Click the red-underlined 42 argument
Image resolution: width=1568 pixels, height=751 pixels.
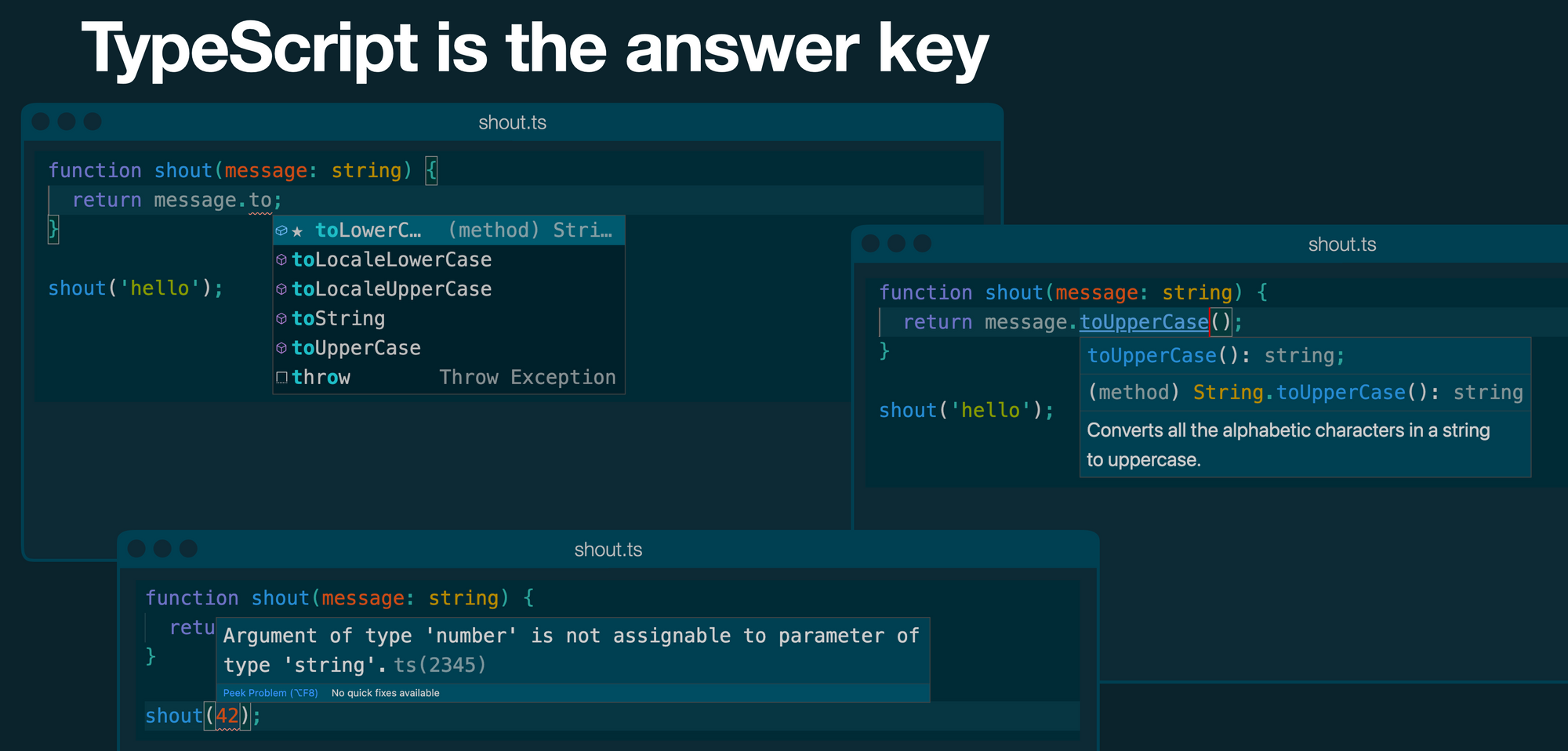tap(227, 716)
